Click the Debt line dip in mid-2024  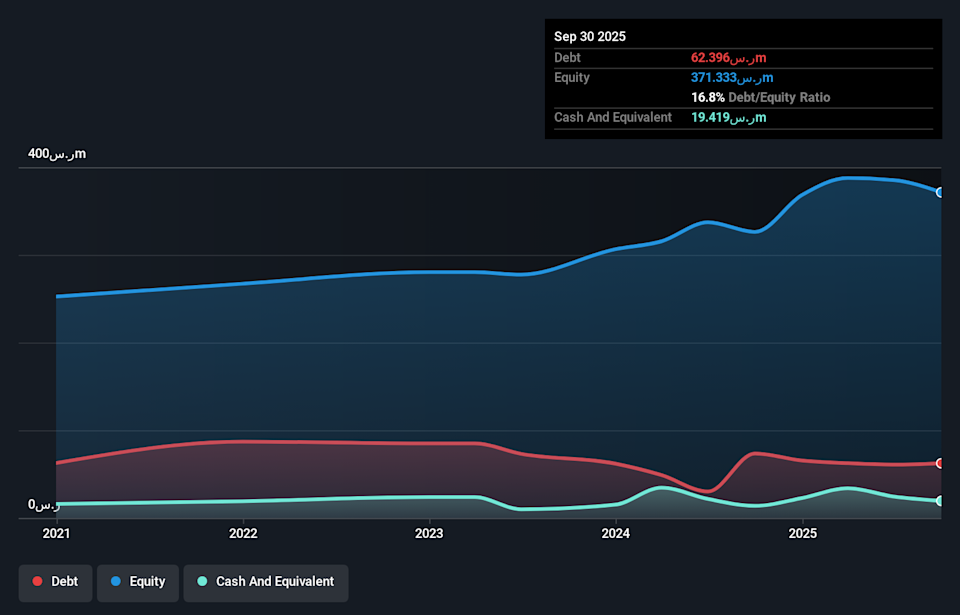706,491
